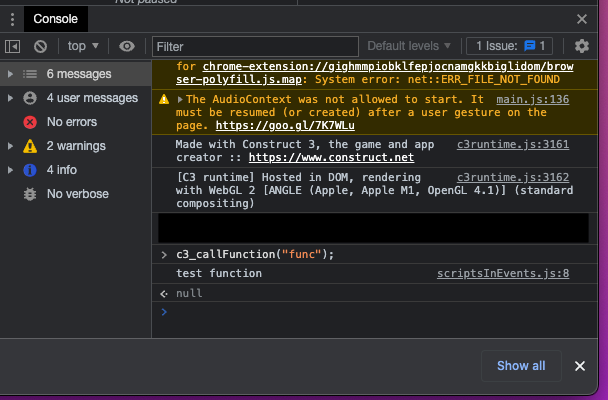The height and width of the screenshot is (400, 608).
Task: Click the 'test function' log output
Action: coord(219,274)
